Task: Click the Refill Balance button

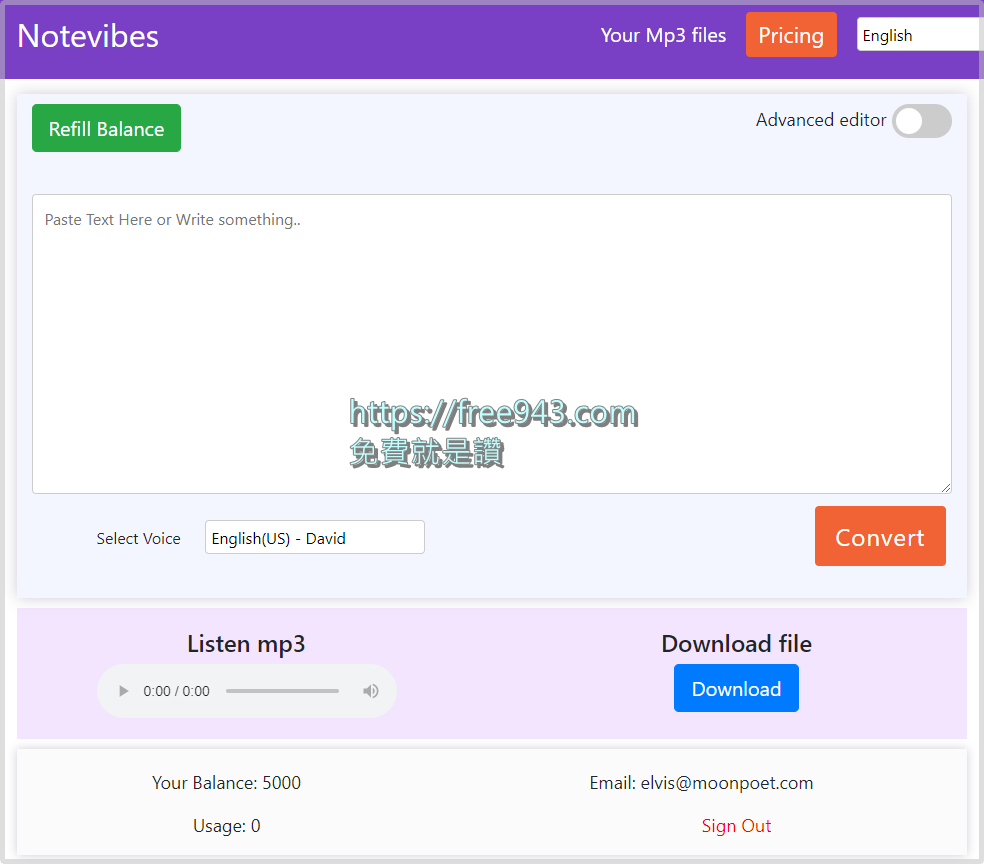Action: tap(106, 128)
